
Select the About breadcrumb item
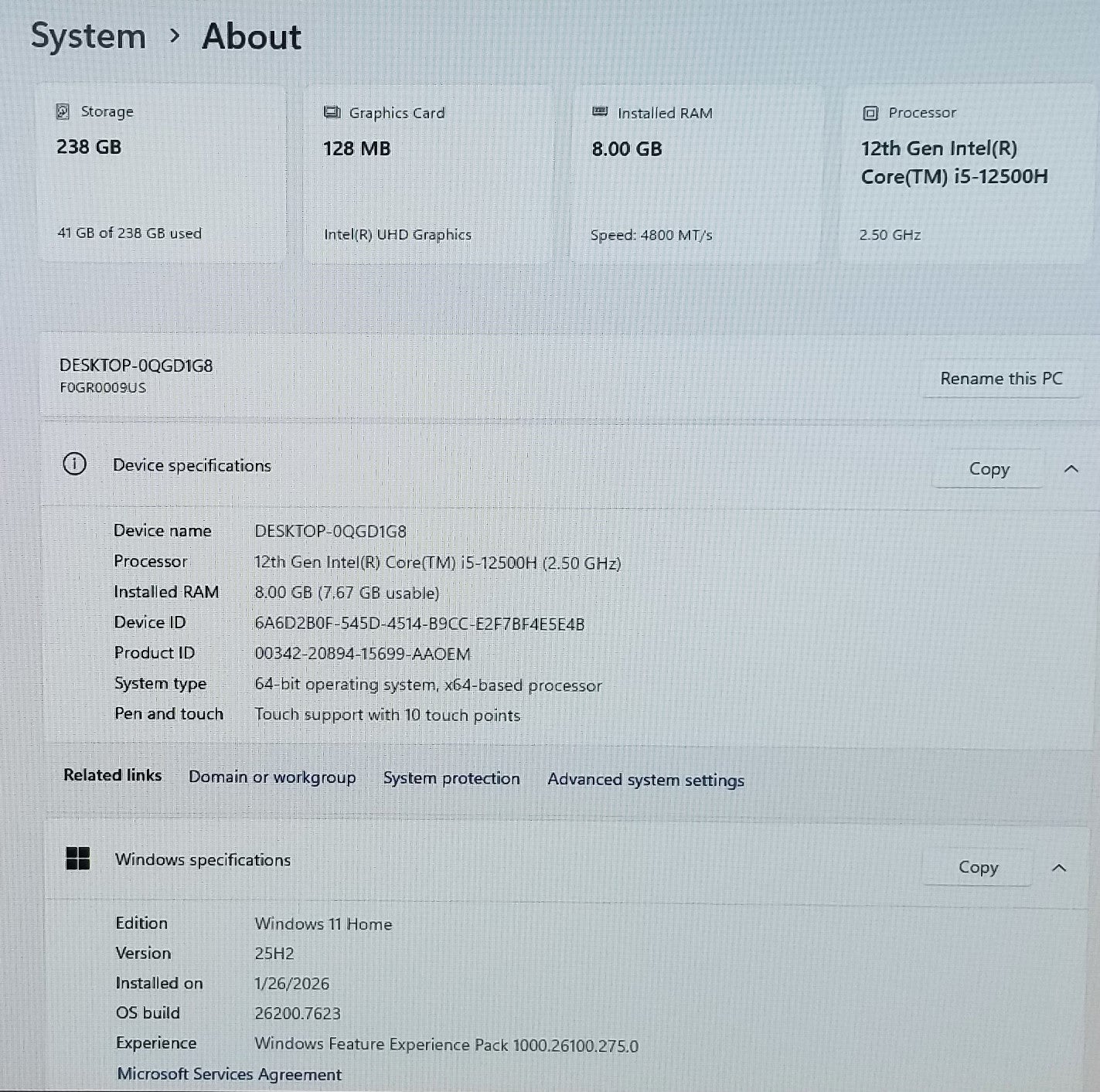click(251, 36)
